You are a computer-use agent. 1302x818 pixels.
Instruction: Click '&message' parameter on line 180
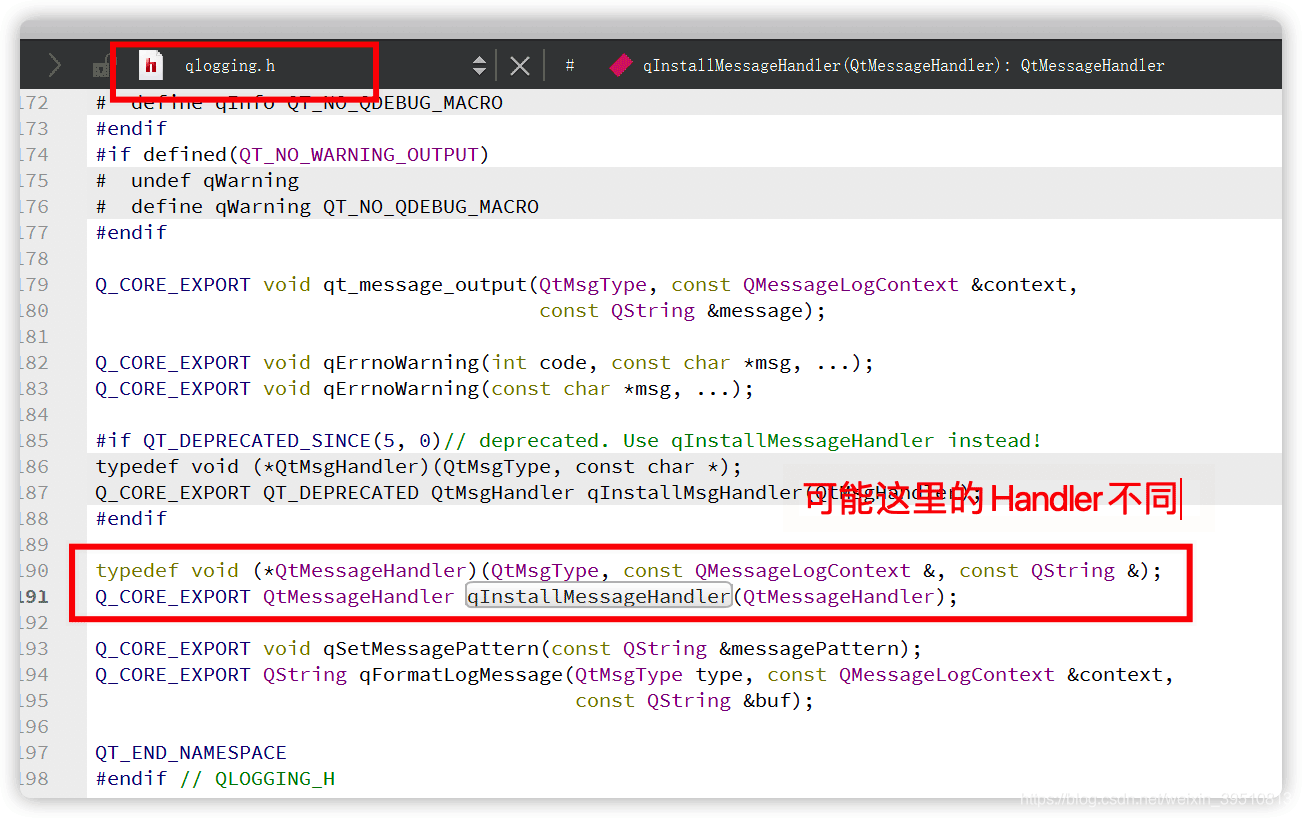point(755,311)
